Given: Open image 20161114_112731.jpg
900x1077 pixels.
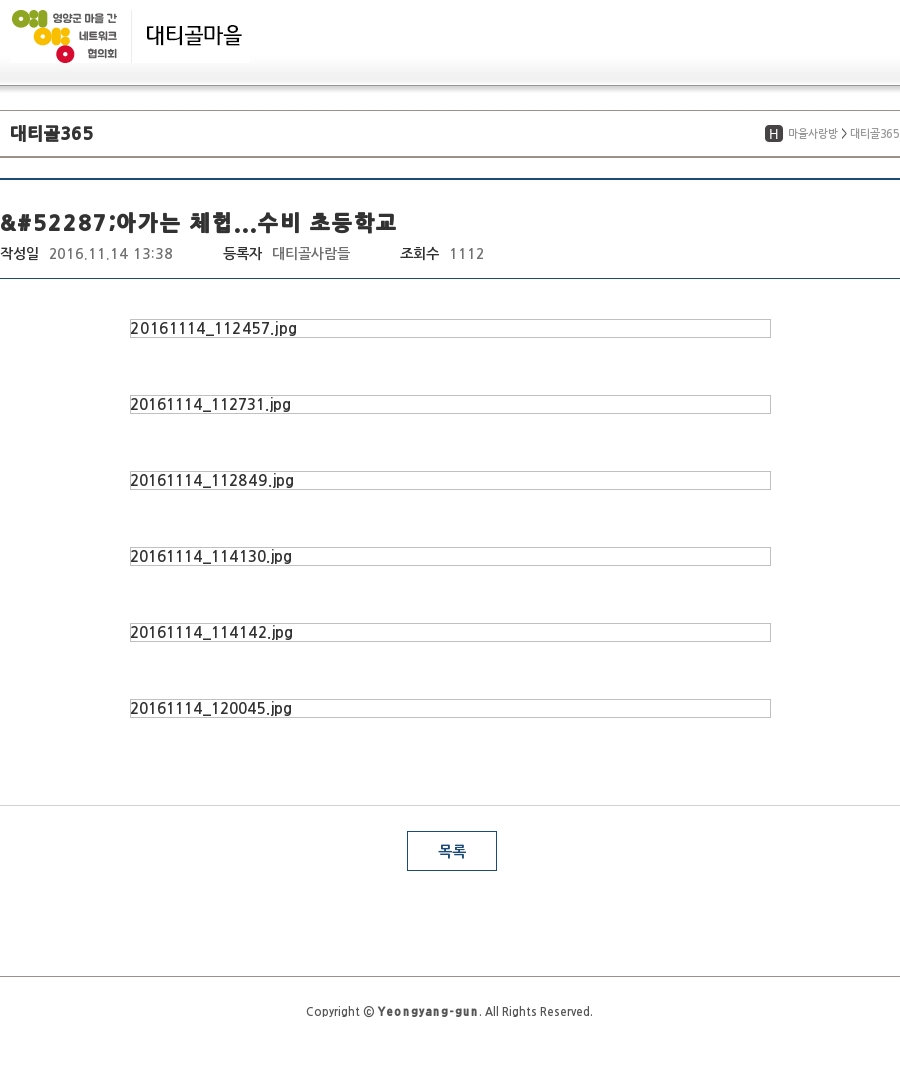Looking at the screenshot, I should (x=450, y=404).
